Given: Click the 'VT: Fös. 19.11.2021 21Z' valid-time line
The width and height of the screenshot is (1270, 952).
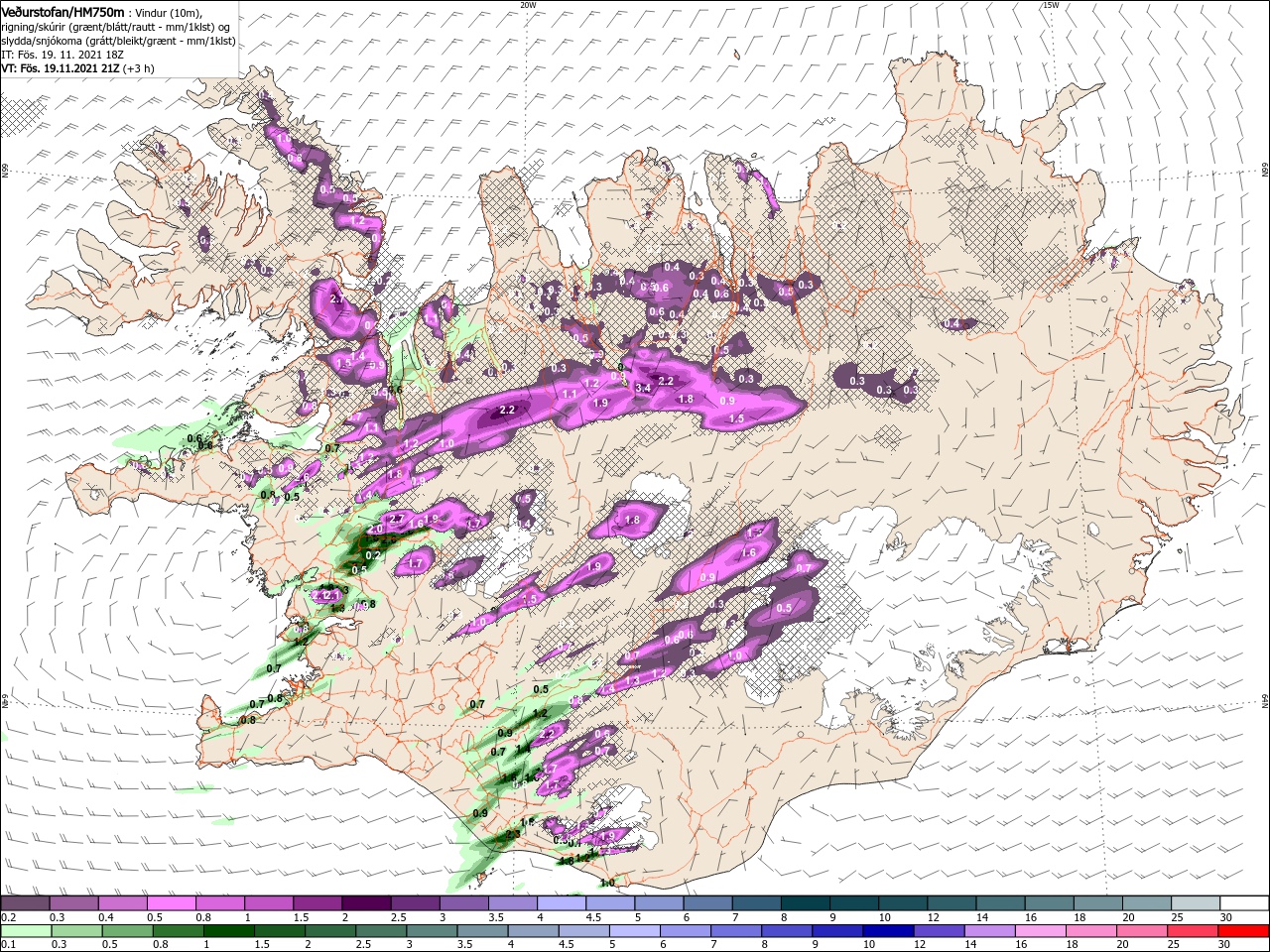Looking at the screenshot, I should pos(60,68).
